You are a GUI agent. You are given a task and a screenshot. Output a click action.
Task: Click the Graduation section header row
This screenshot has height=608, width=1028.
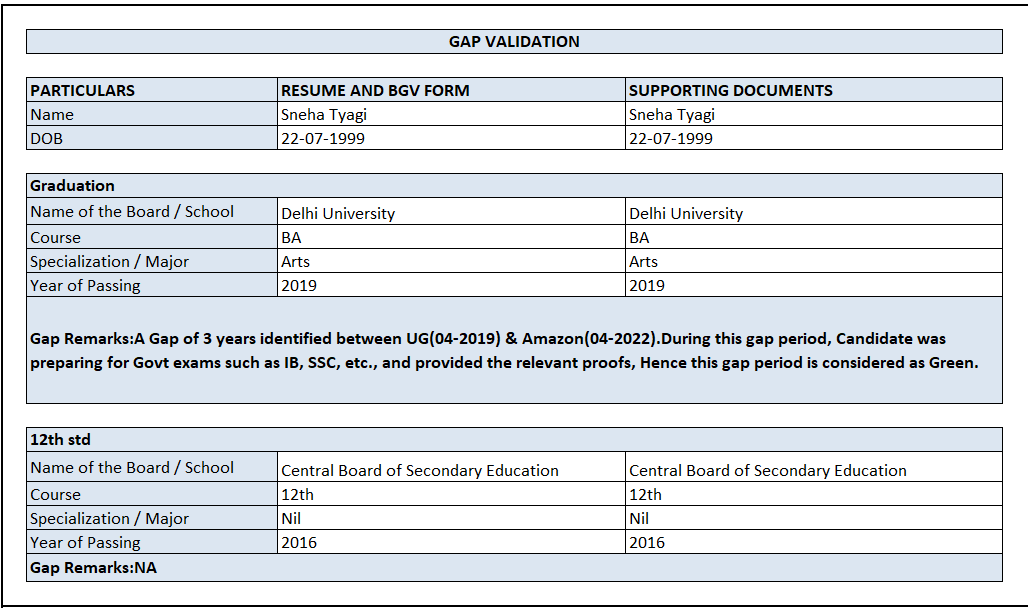point(514,186)
